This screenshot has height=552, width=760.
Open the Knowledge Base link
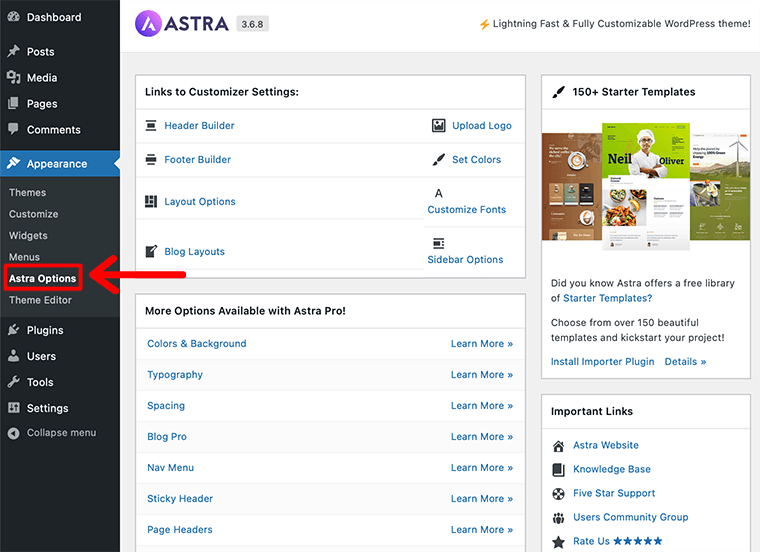(x=611, y=469)
